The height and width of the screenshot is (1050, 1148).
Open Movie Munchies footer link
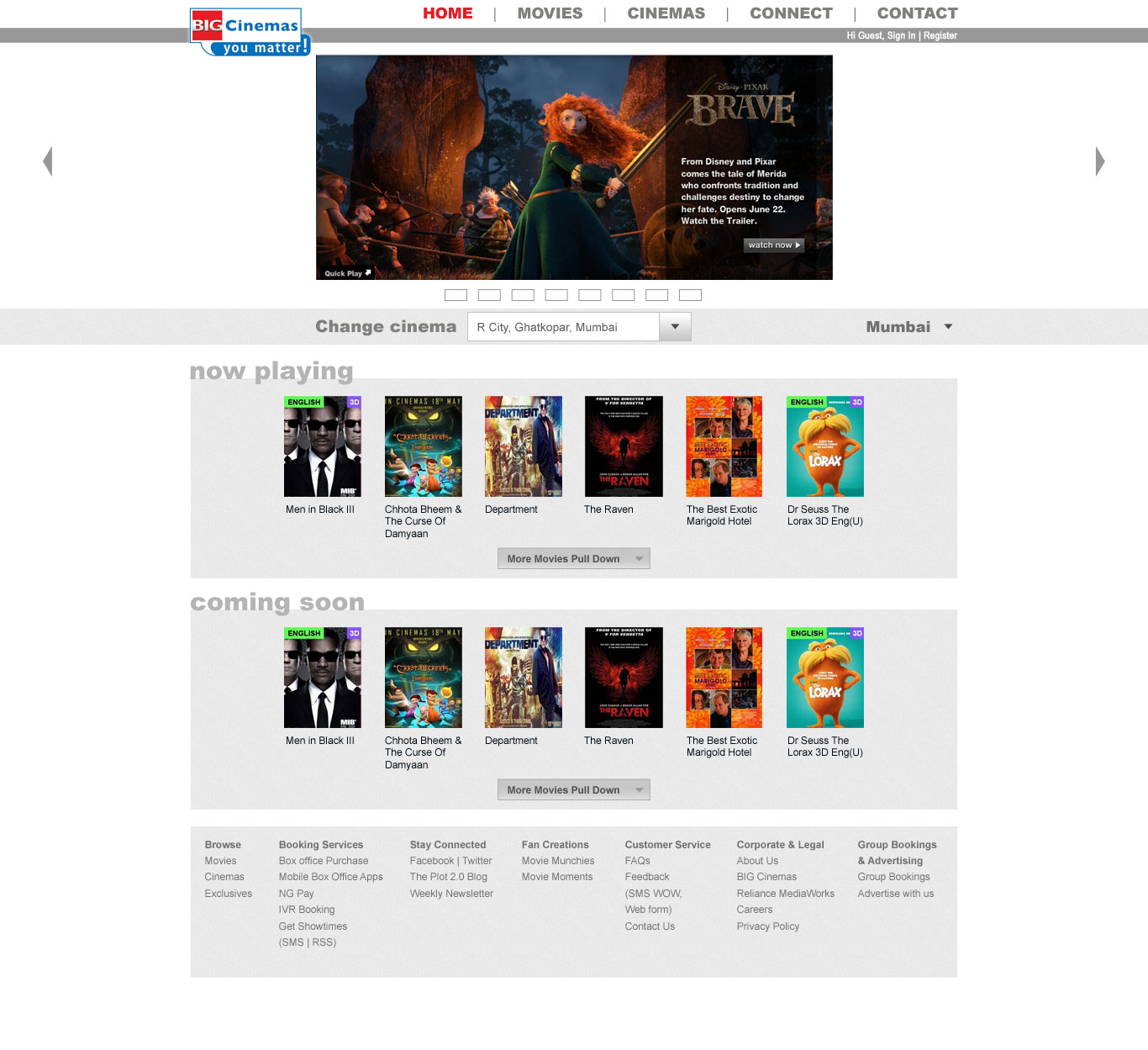[x=558, y=861]
